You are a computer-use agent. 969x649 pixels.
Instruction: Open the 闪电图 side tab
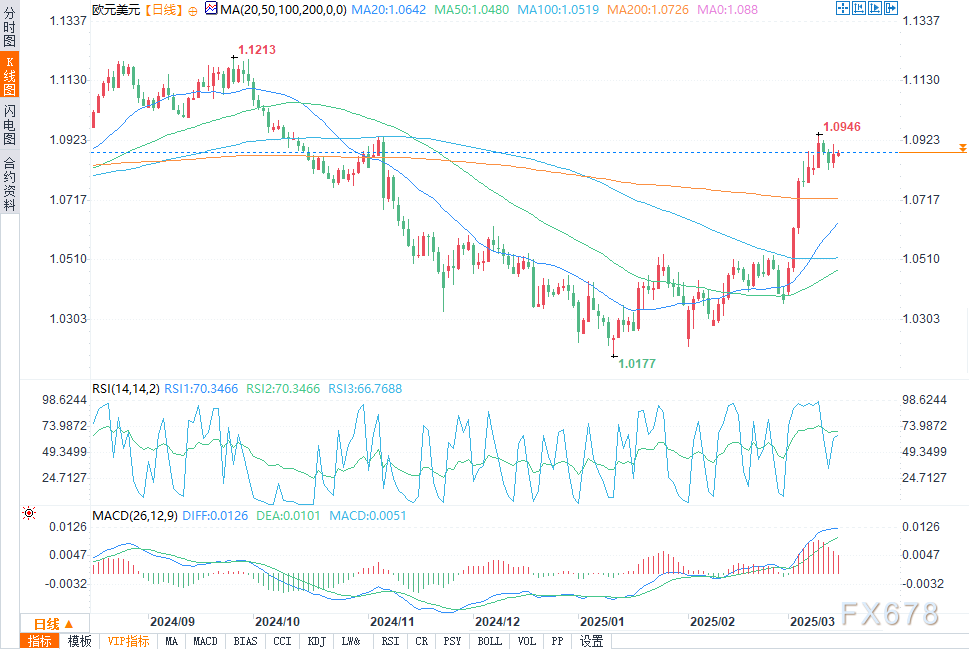[x=9, y=123]
